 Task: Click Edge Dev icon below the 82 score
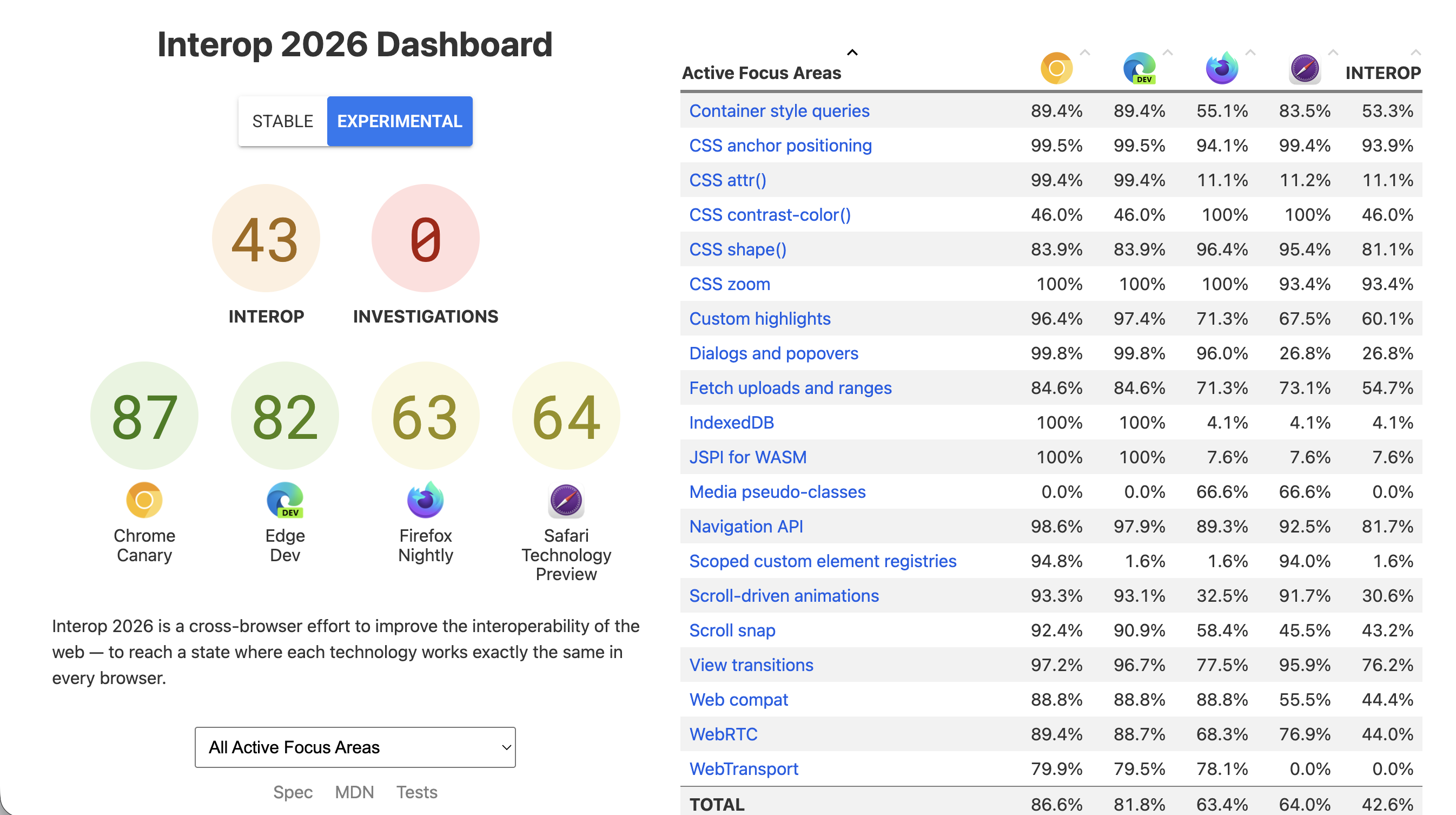coord(285,500)
